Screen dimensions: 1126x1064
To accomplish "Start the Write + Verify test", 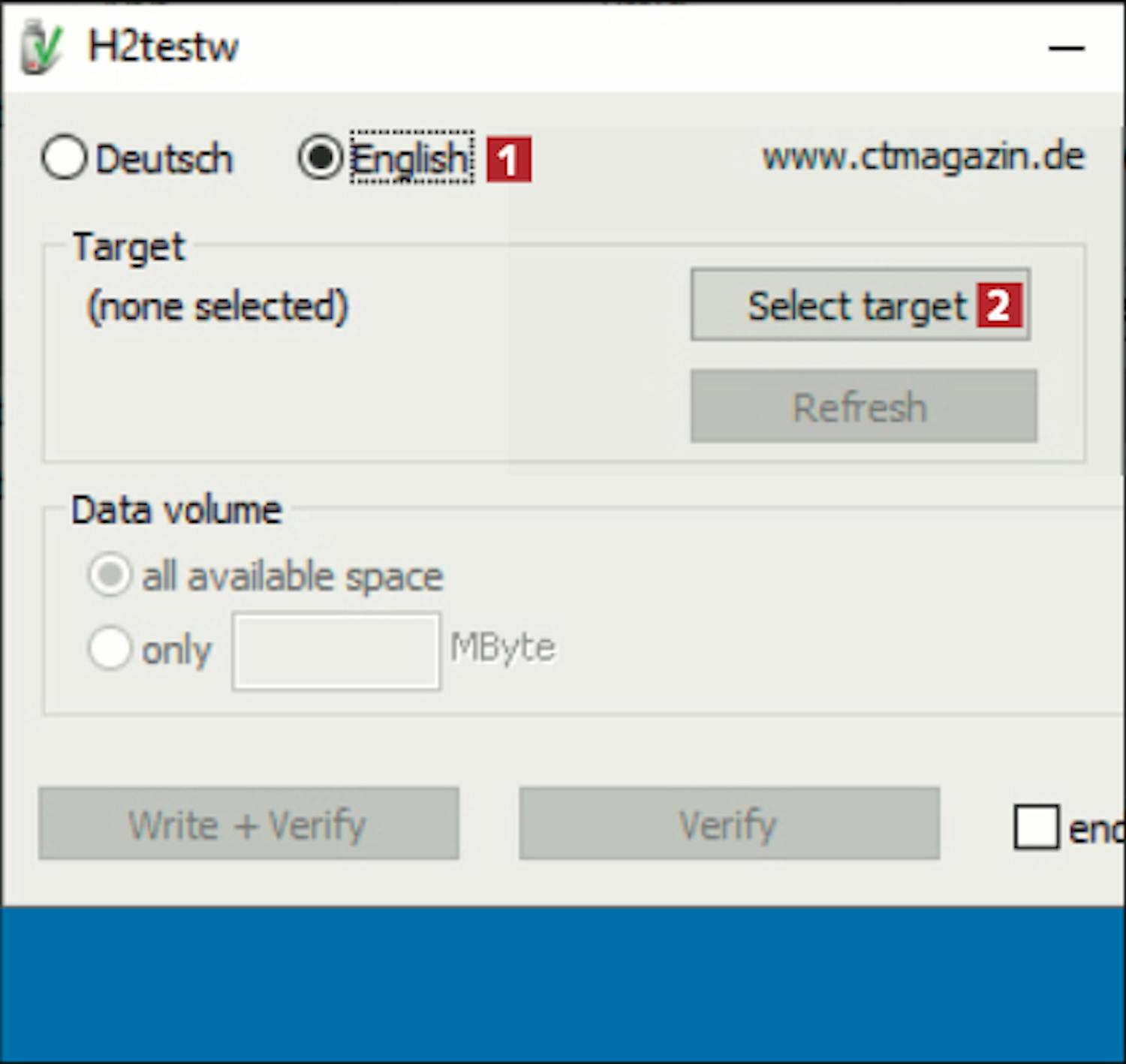I will pos(248,824).
